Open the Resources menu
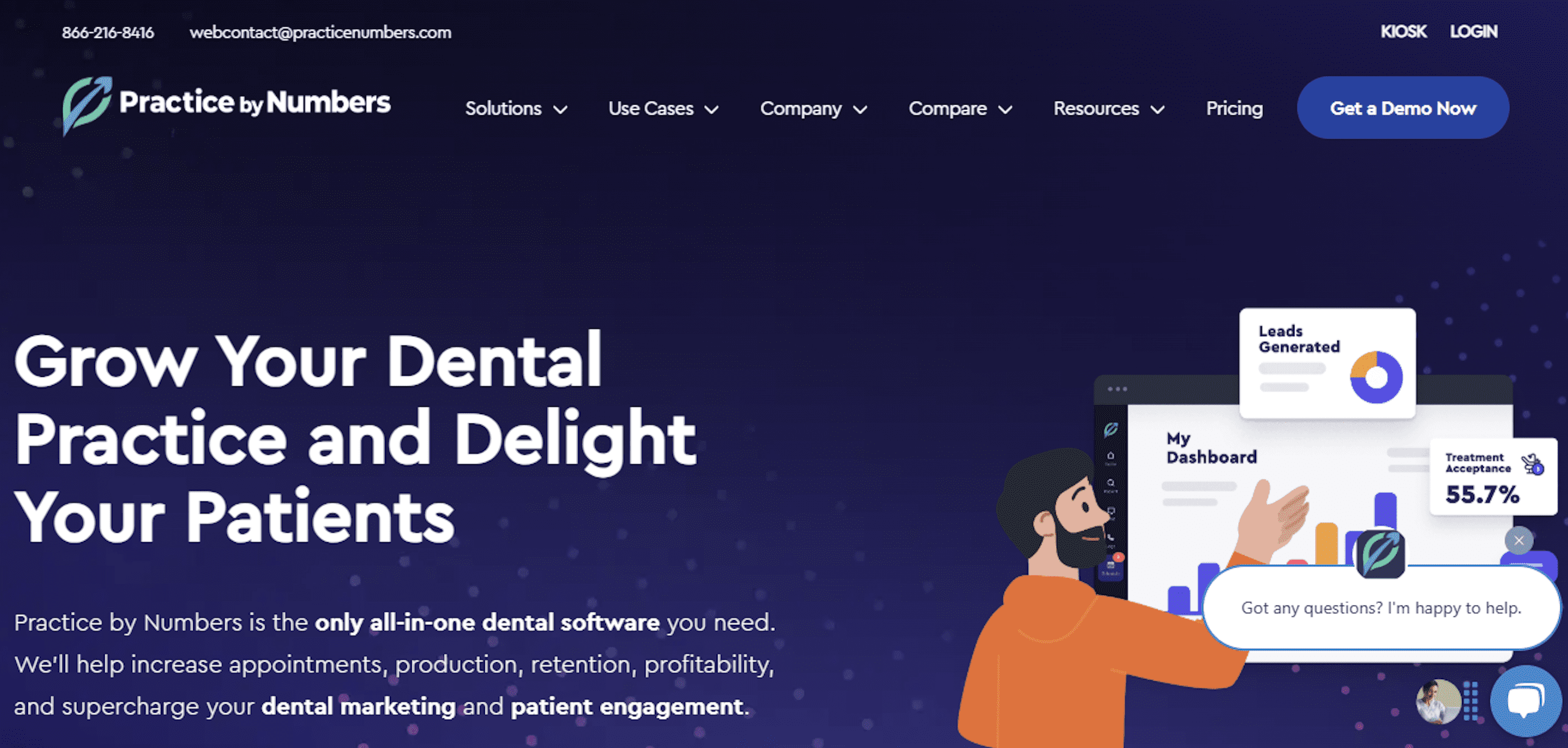This screenshot has width=1568, height=748. coord(1109,108)
